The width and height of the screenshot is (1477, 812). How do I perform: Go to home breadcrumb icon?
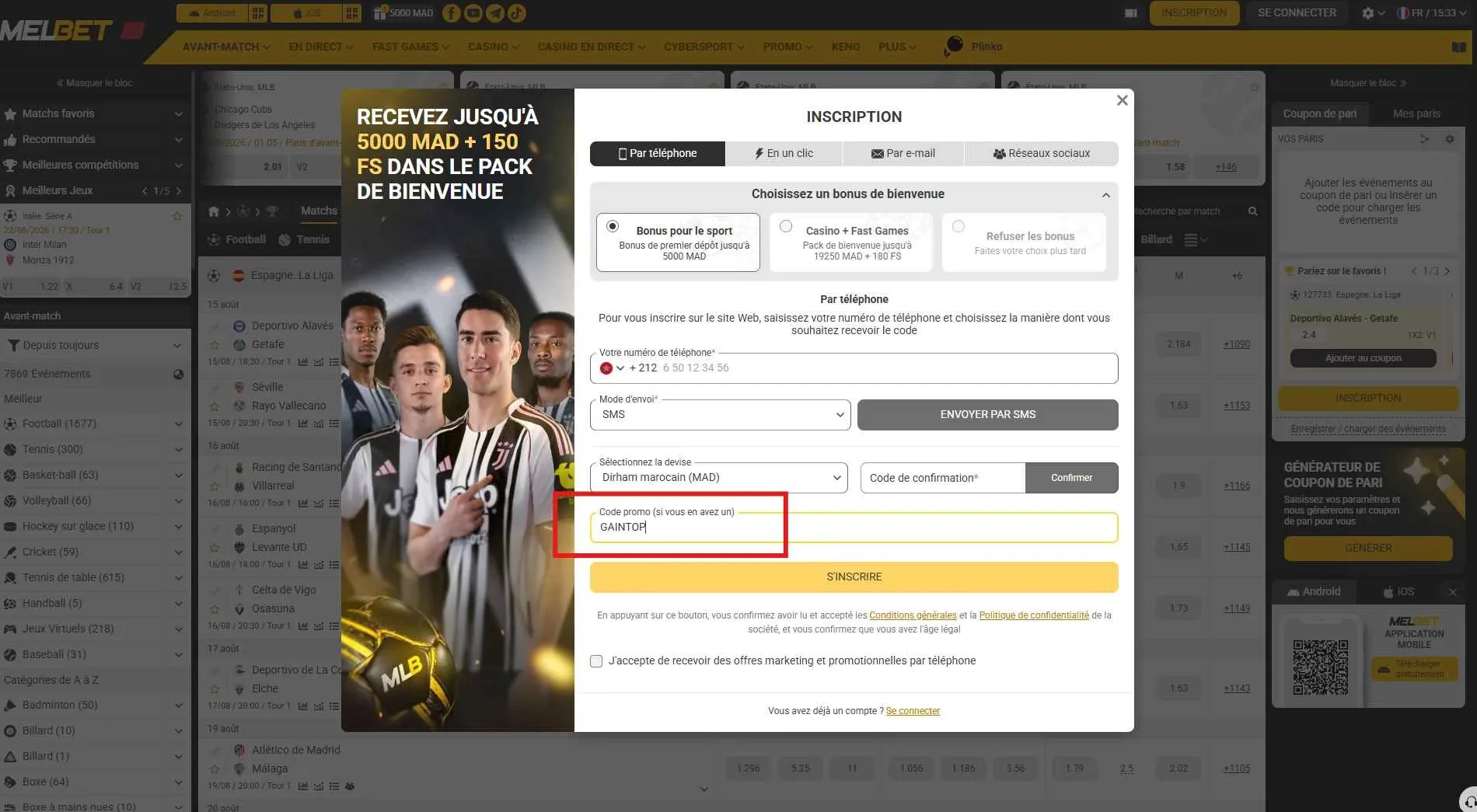pos(214,211)
